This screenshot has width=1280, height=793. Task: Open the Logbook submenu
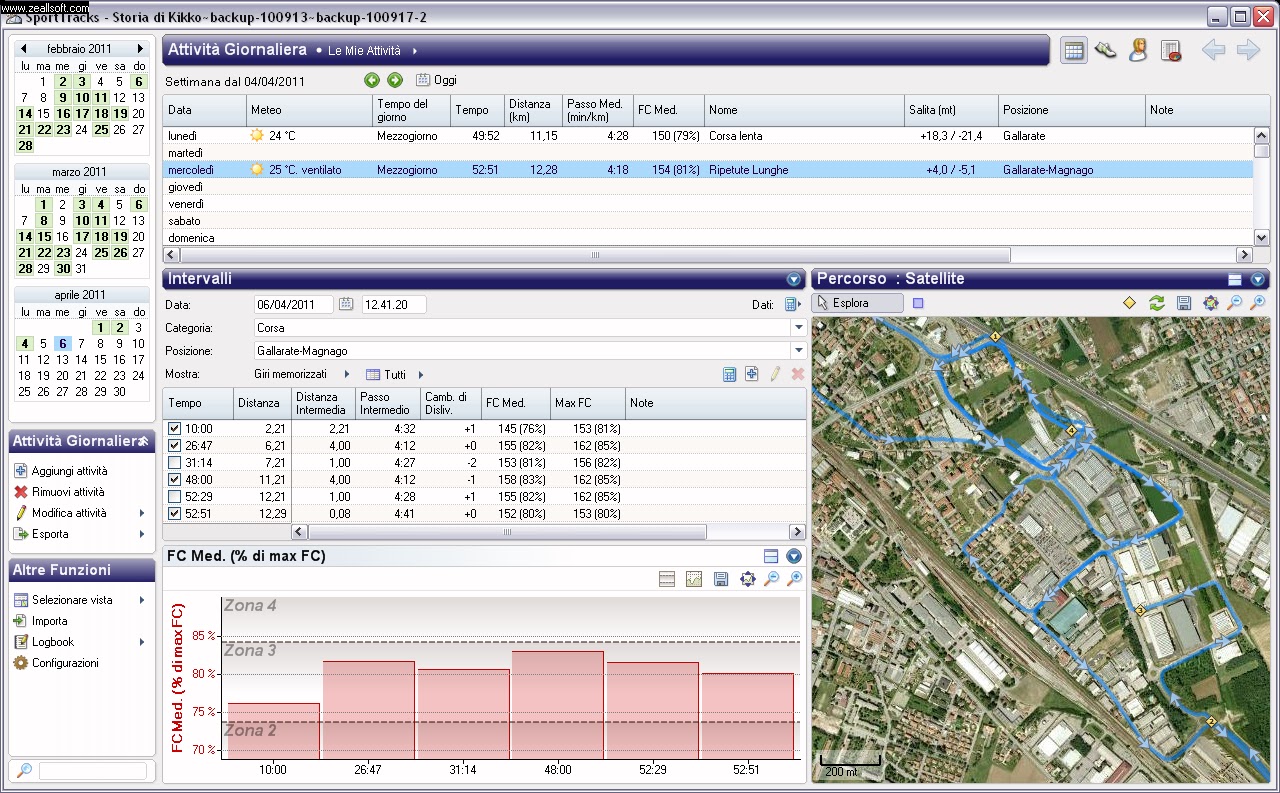tap(80, 642)
